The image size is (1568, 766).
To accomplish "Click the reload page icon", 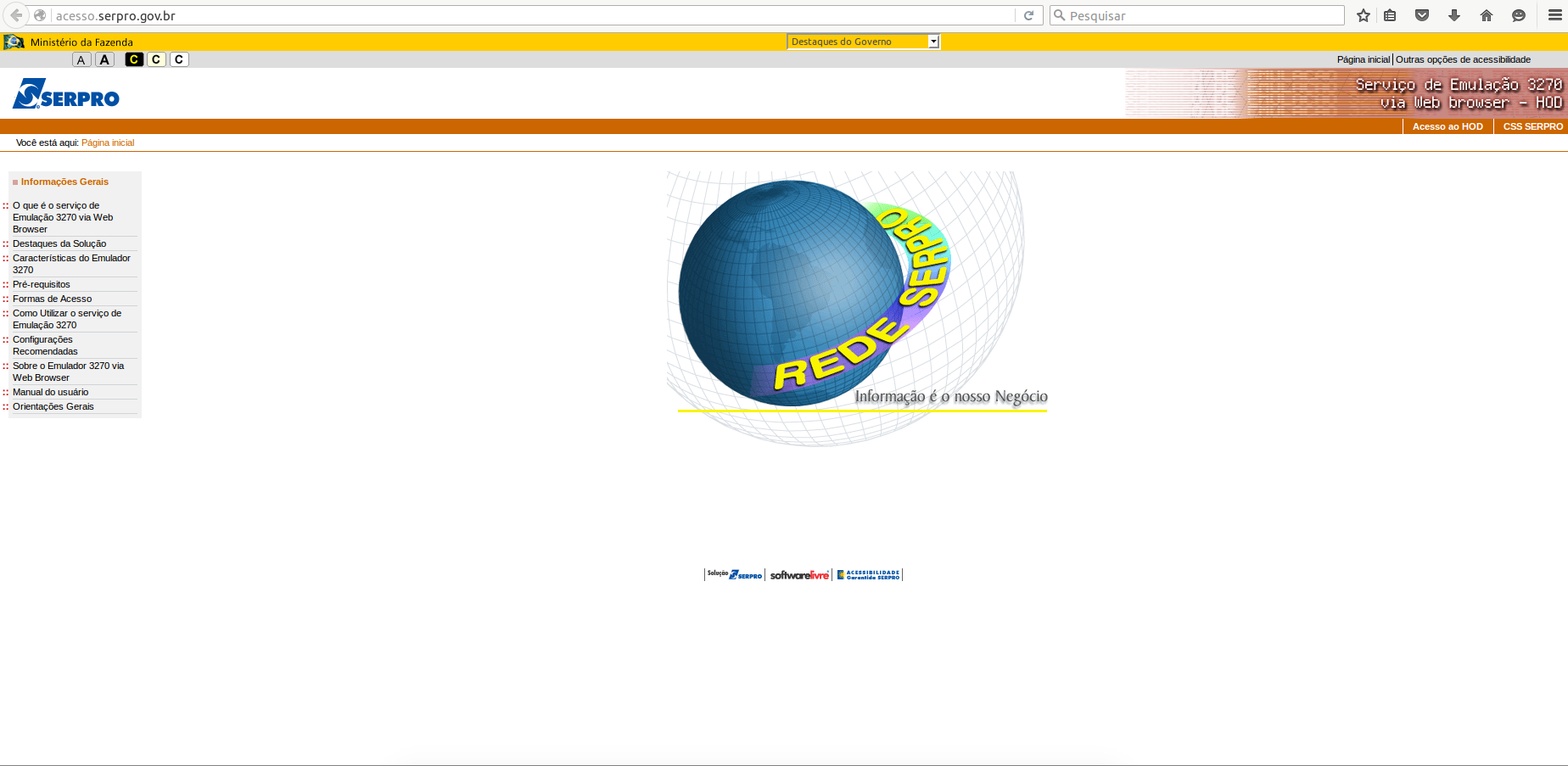I will 1028,15.
